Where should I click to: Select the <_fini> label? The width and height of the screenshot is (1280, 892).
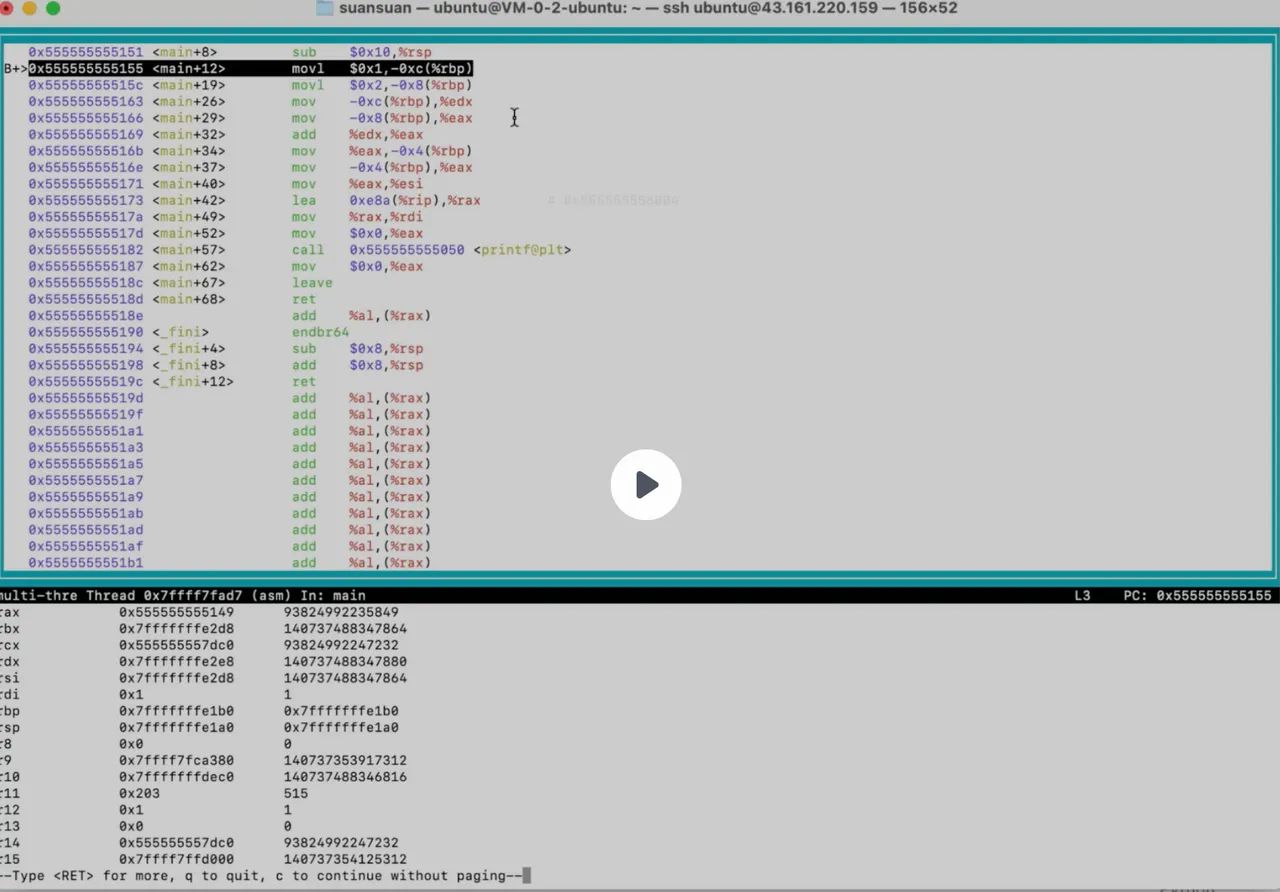click(x=181, y=332)
